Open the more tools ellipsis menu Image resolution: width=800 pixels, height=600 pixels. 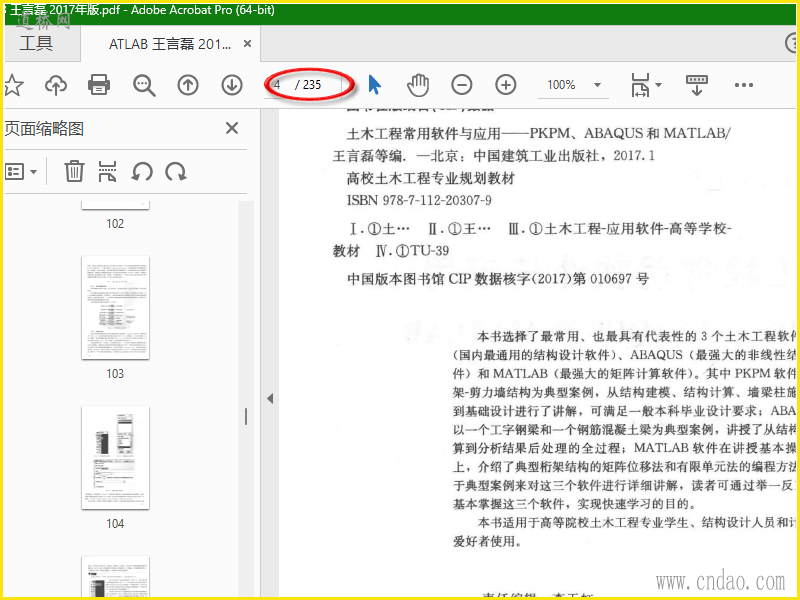[743, 85]
